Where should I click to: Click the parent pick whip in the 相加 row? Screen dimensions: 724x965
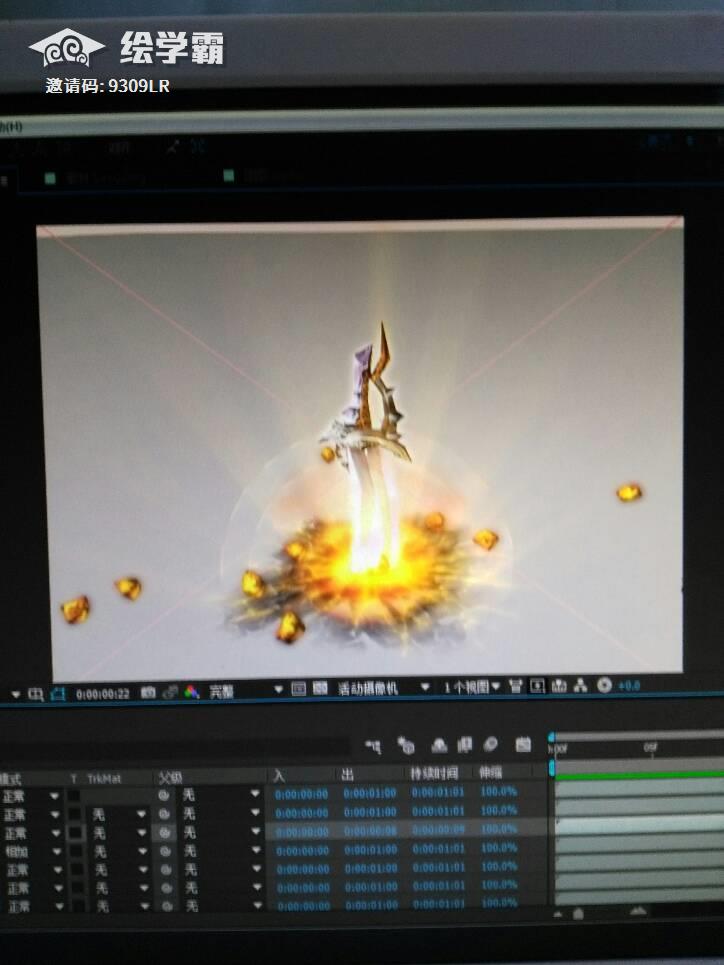pos(165,851)
